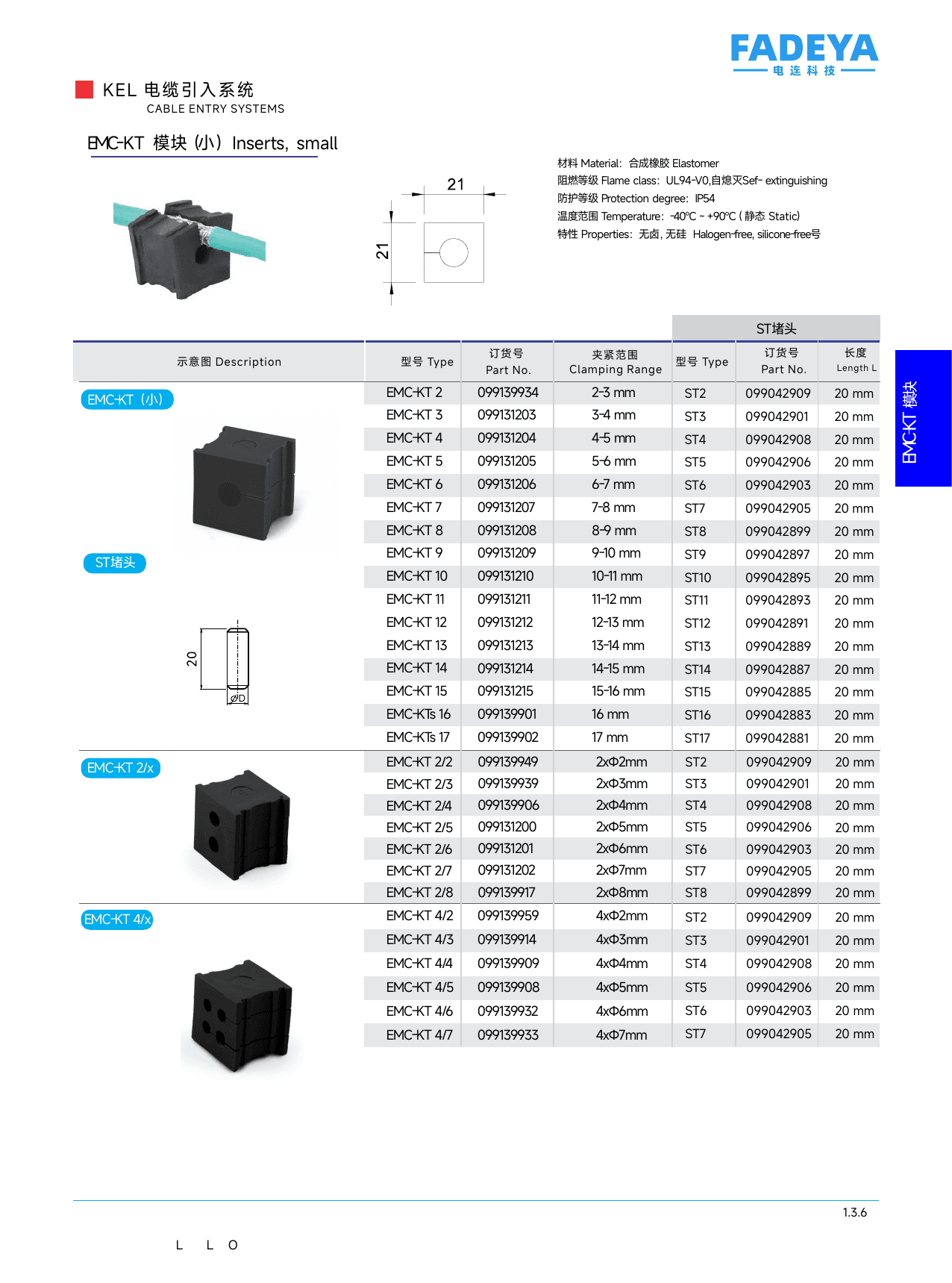Click the ST10 plug type cell
Viewport: 952px width, 1283px height.
click(x=698, y=578)
